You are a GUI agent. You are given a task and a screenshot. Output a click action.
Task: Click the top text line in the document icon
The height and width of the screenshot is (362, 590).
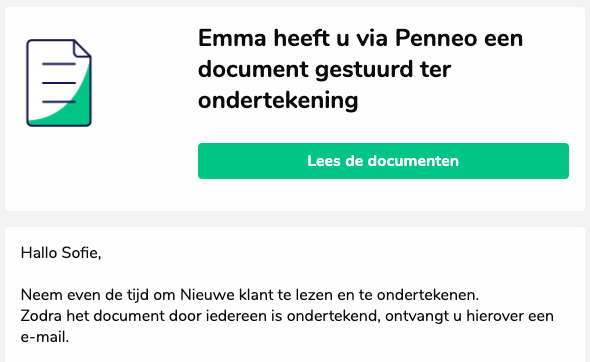pos(59,64)
